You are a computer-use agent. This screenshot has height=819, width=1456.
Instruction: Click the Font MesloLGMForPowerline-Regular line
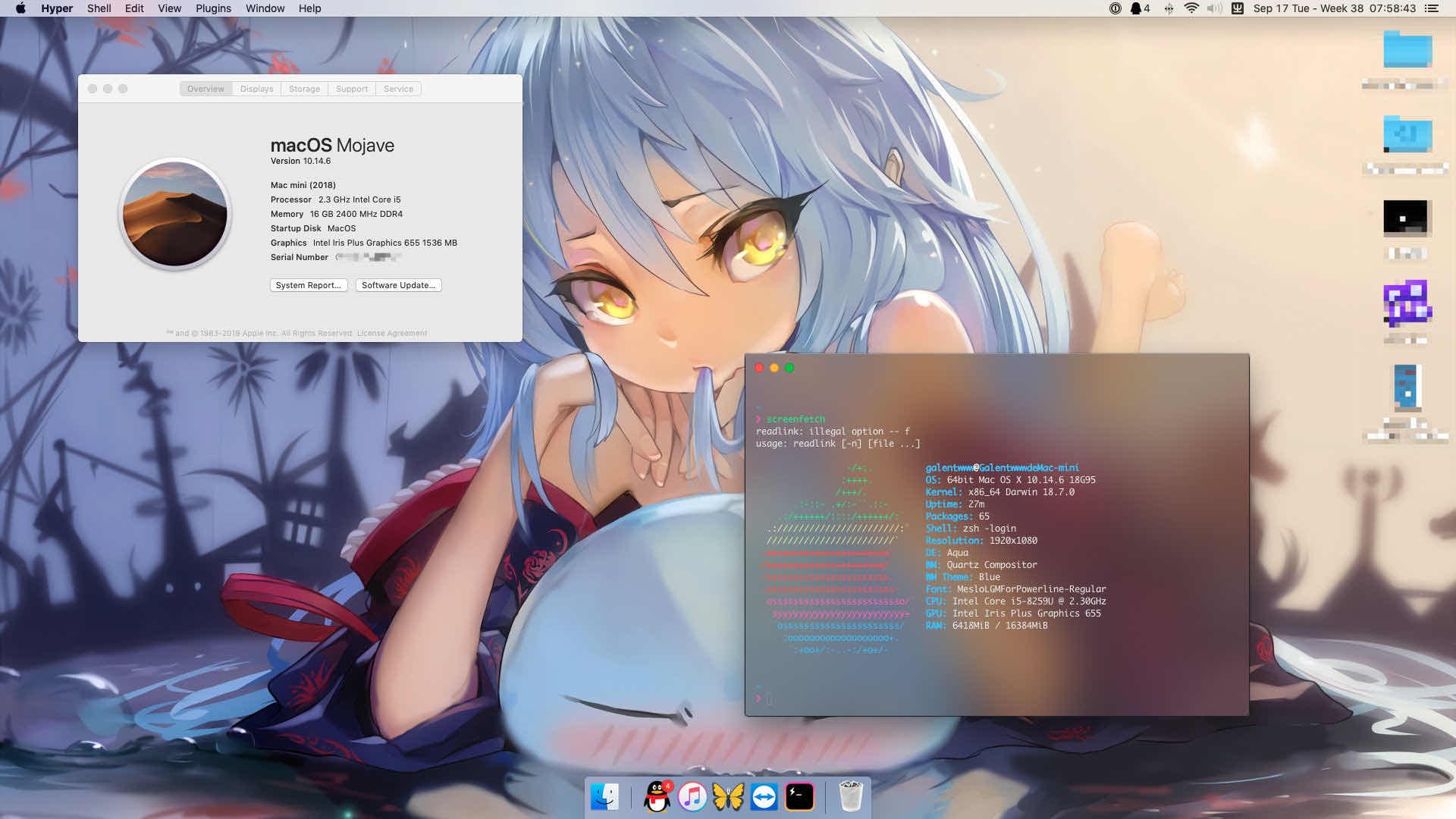[x=1015, y=589]
